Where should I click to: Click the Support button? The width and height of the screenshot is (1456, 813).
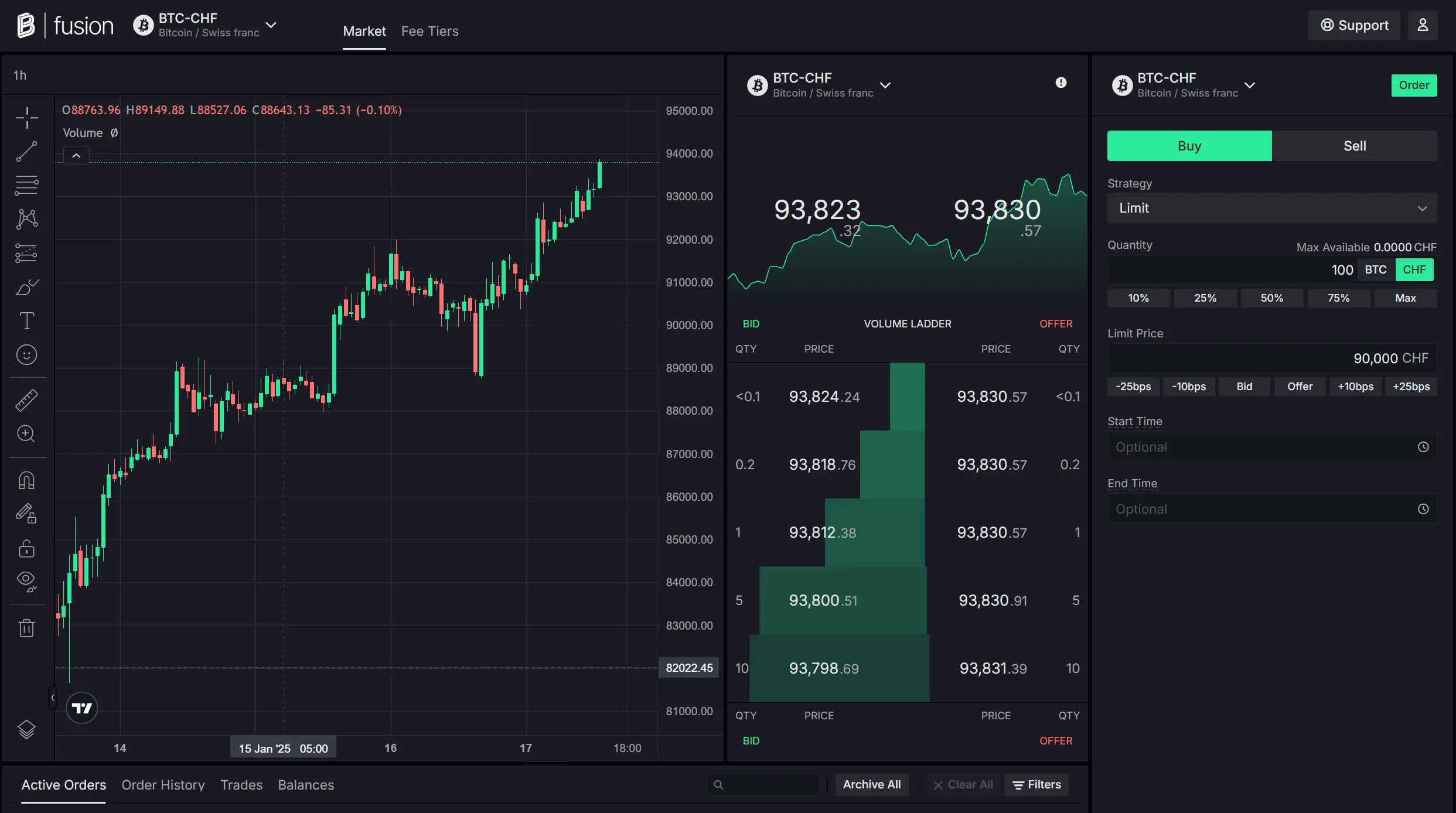(x=1354, y=25)
